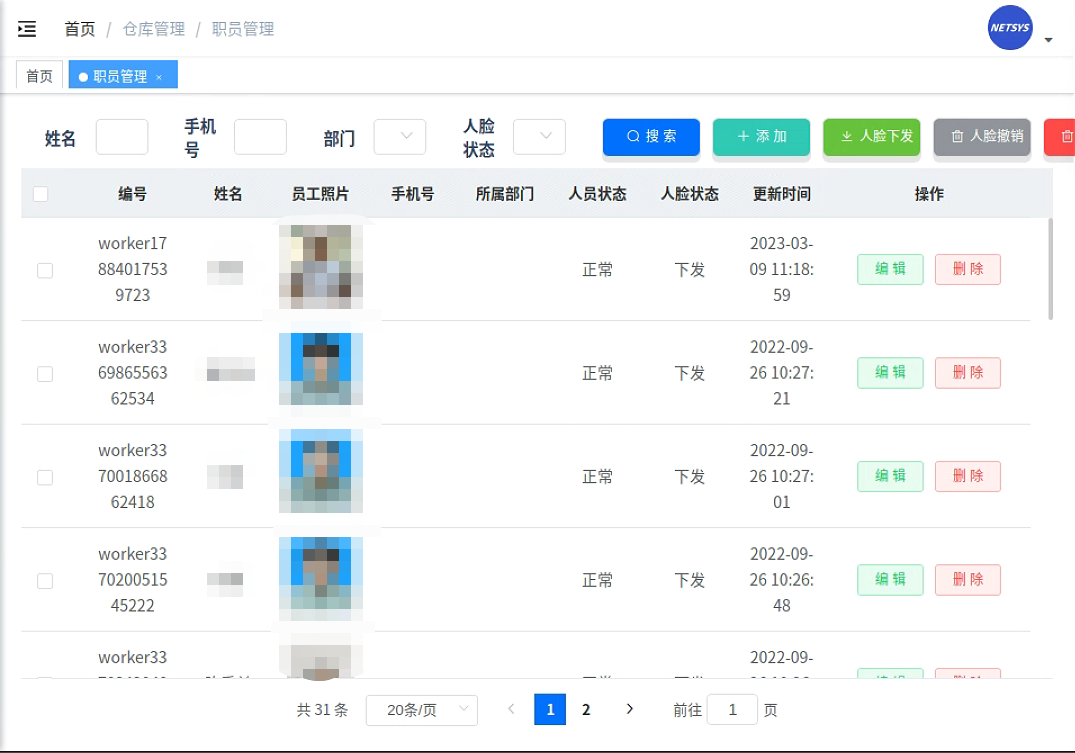Image resolution: width=1075 pixels, height=753 pixels.
Task: Toggle the select-all checkbox in header
Action: (41, 194)
